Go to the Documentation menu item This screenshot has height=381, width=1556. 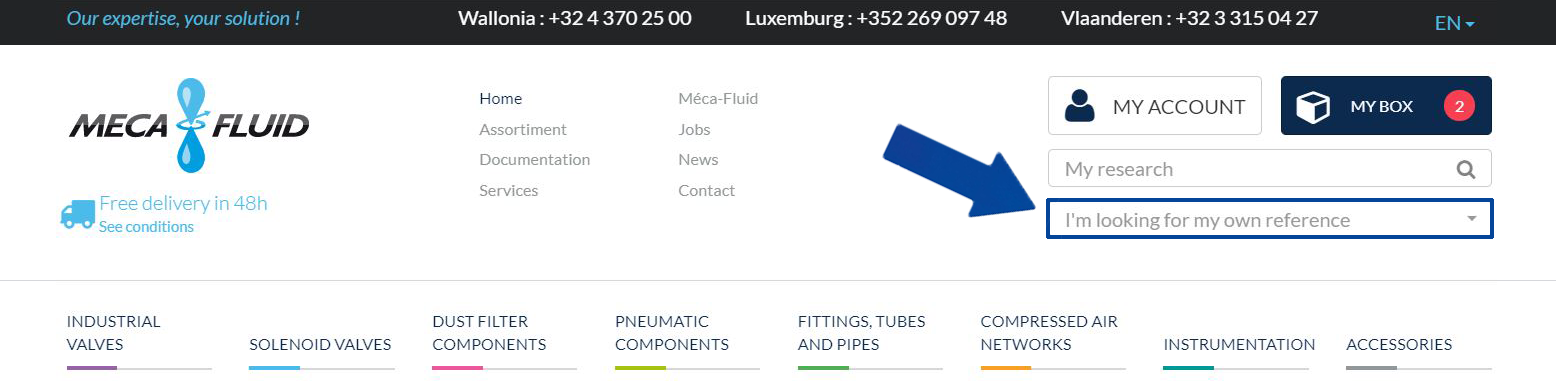pos(535,160)
